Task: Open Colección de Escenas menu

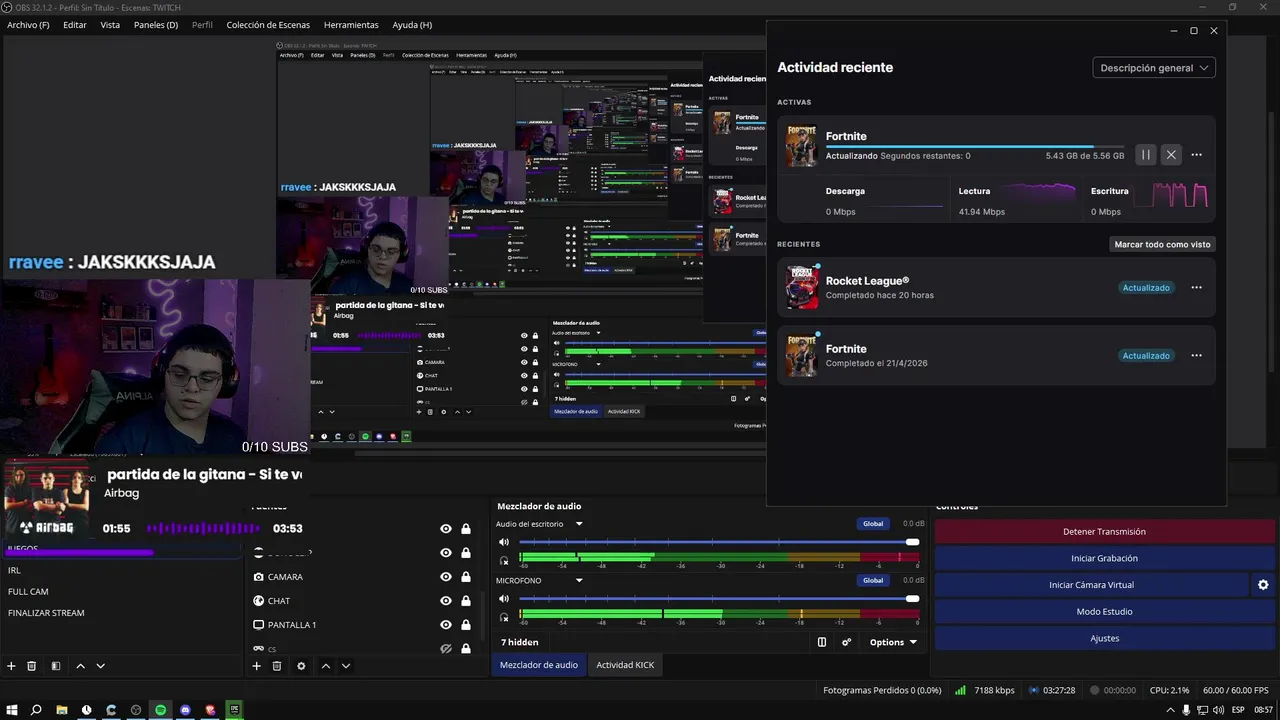Action: pos(268,25)
